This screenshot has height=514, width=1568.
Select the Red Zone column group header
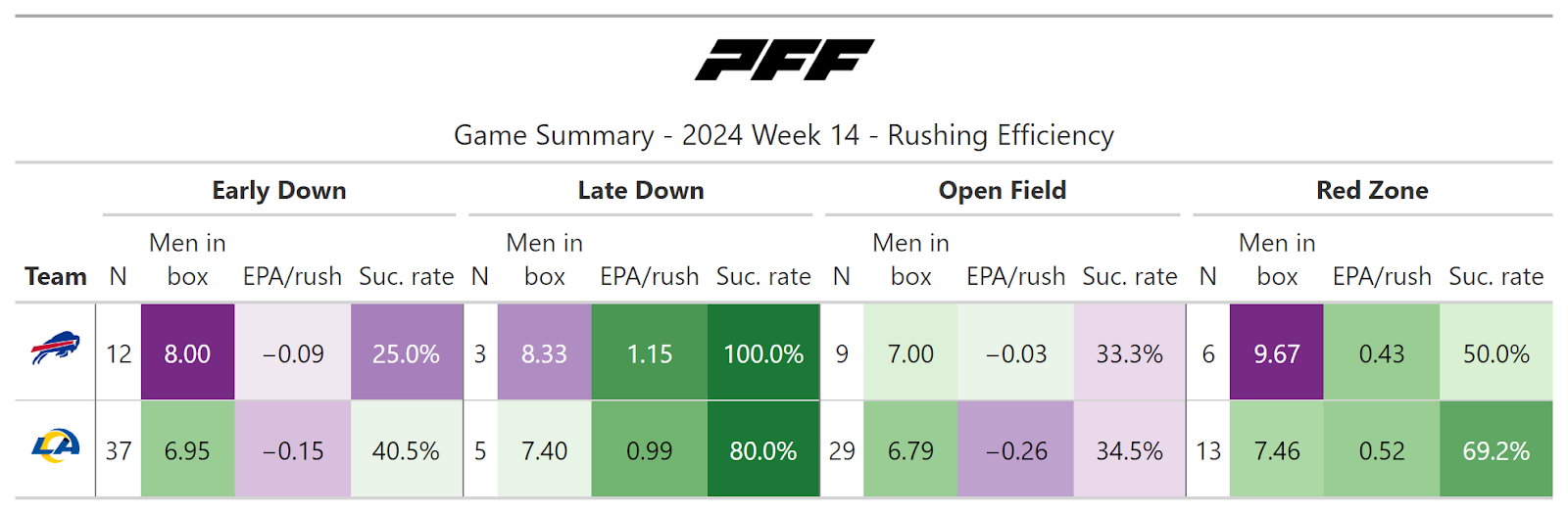pos(1372,190)
